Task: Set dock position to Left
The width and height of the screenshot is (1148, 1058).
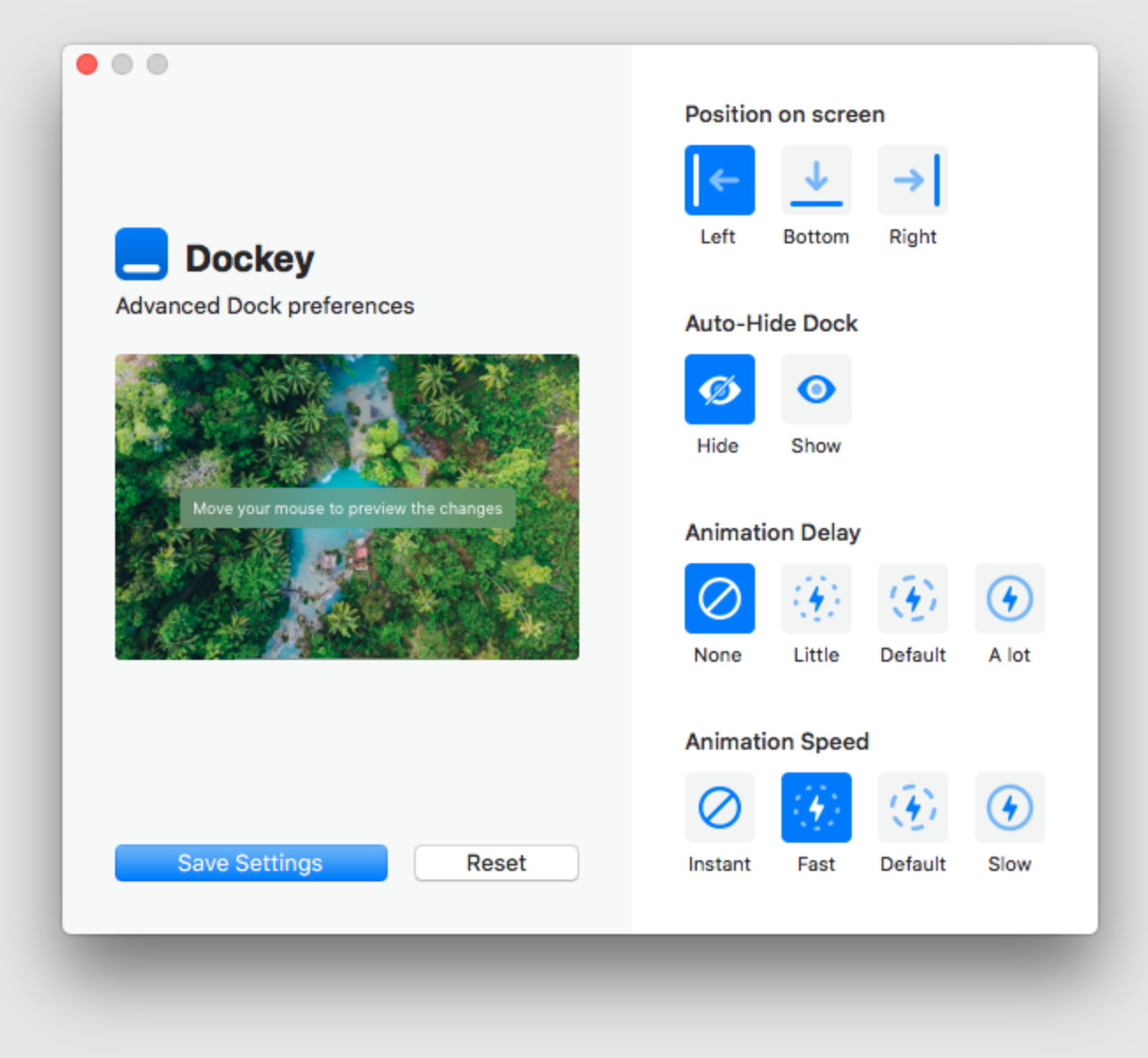Action: 719,180
